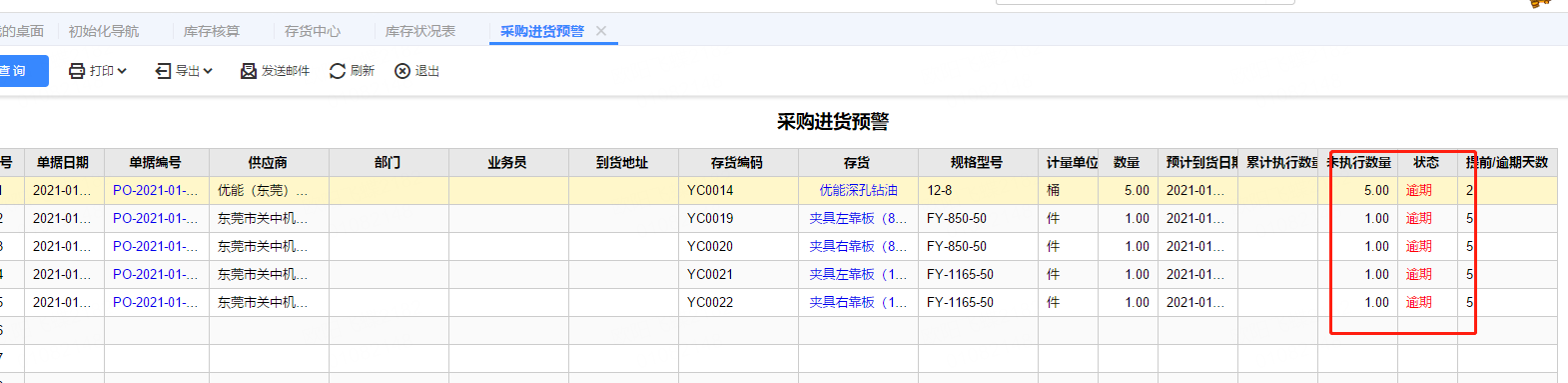Click the 桶 unit cell
Viewport: 1568px width, 383px height.
tap(1069, 190)
